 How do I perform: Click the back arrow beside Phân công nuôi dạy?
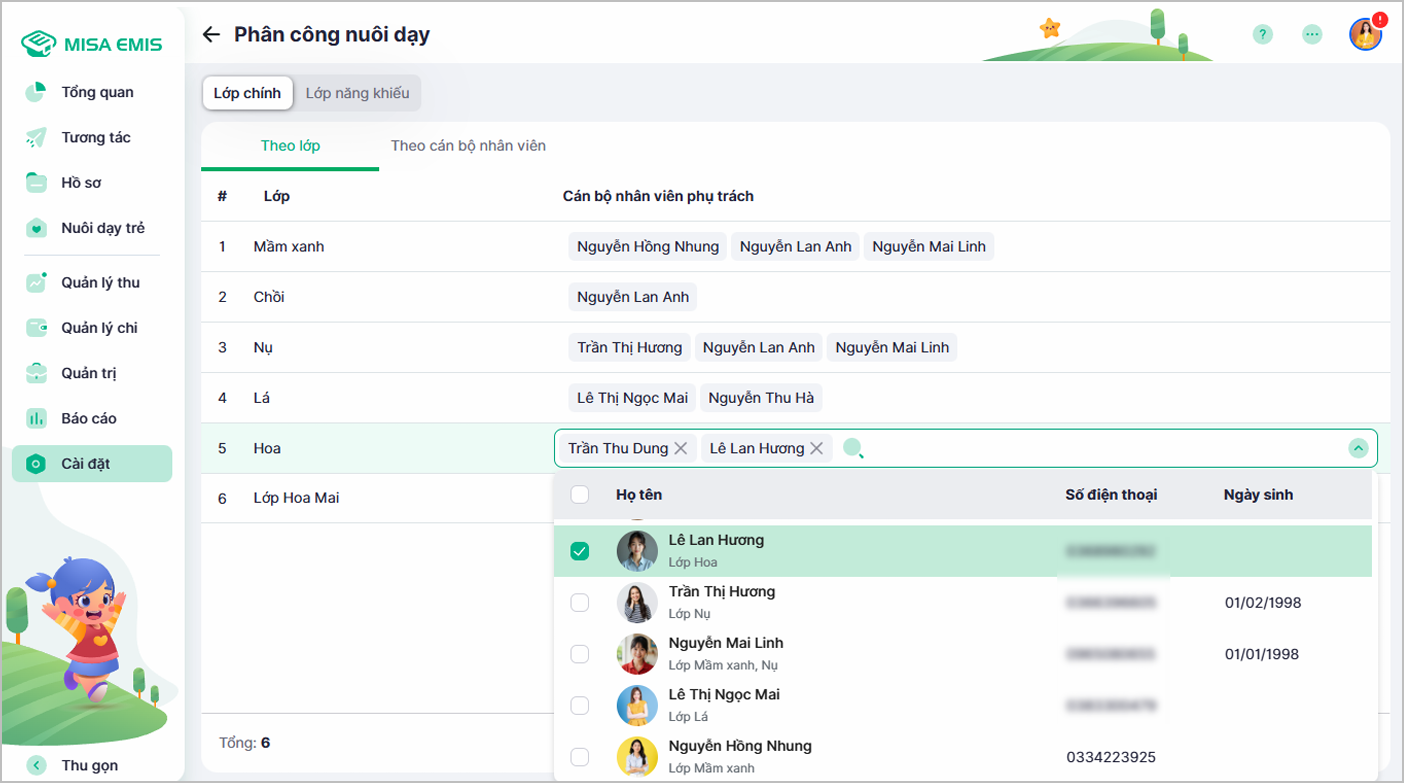coord(211,35)
